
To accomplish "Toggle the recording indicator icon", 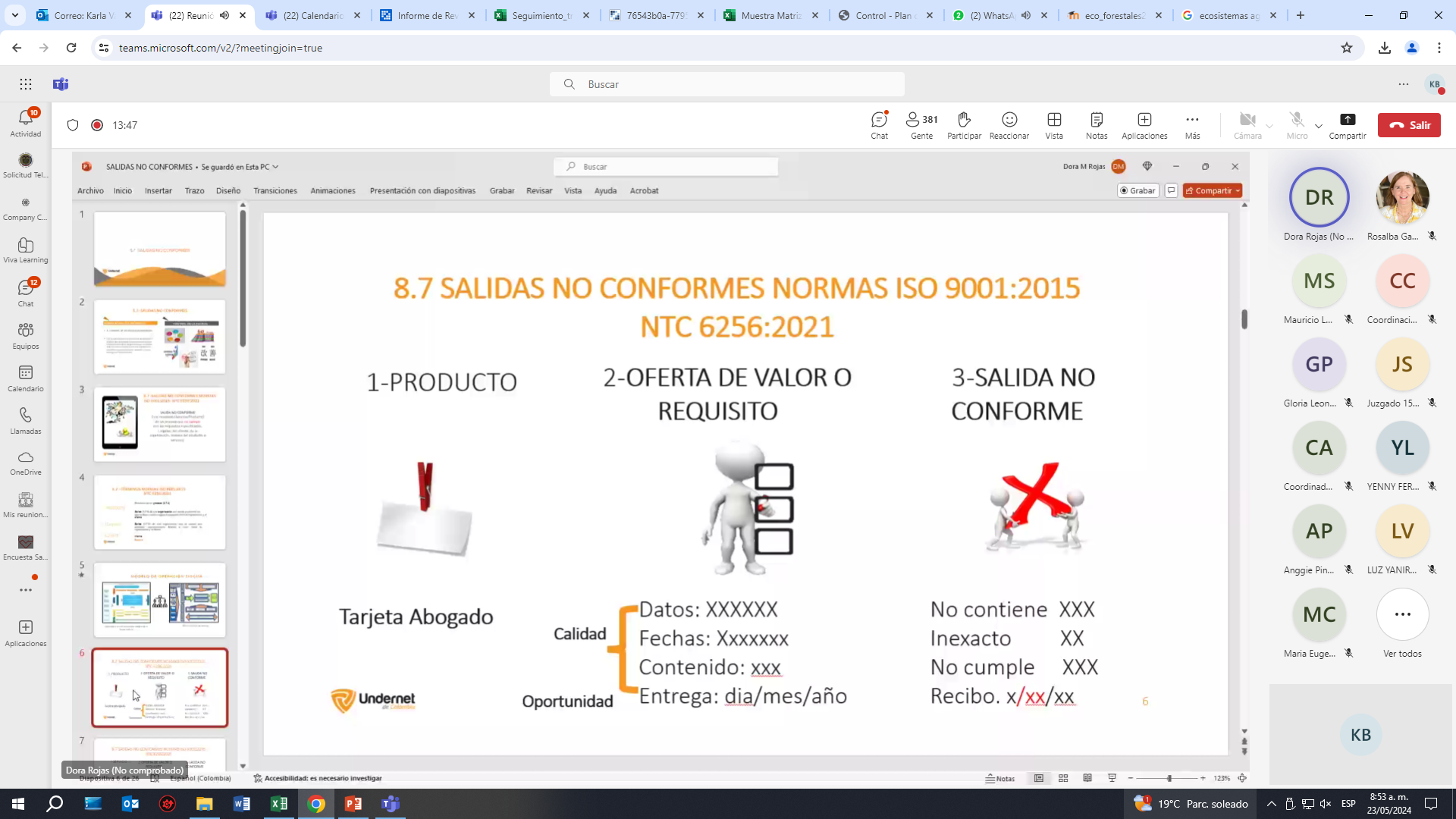I will [97, 125].
